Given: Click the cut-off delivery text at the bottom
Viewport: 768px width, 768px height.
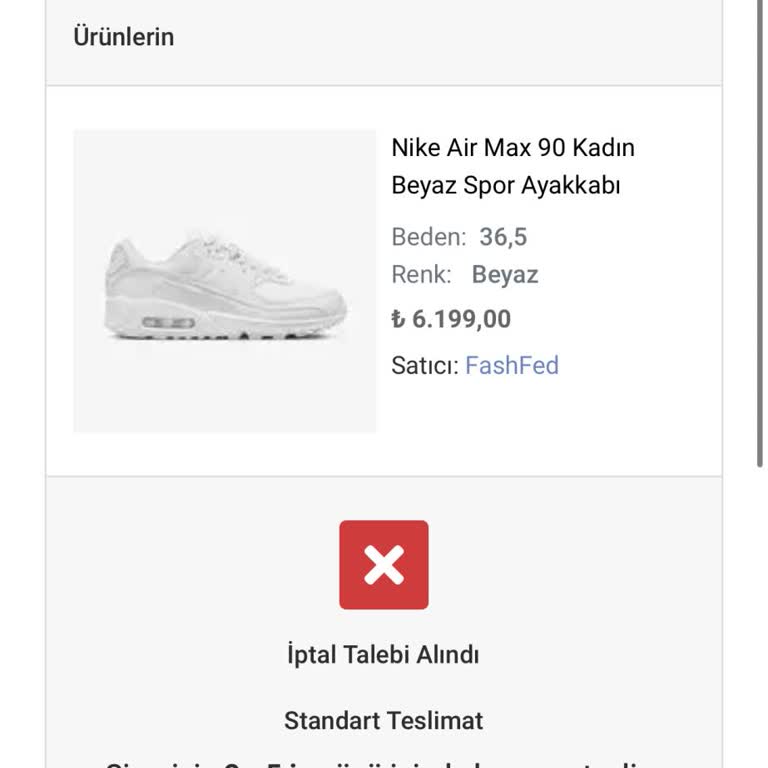Looking at the screenshot, I should (383, 762).
